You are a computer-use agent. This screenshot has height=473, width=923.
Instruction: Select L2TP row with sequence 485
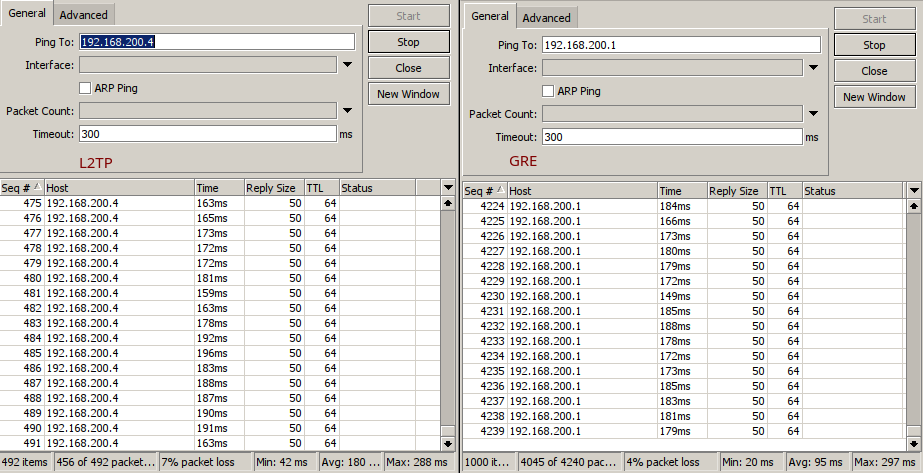click(220, 353)
